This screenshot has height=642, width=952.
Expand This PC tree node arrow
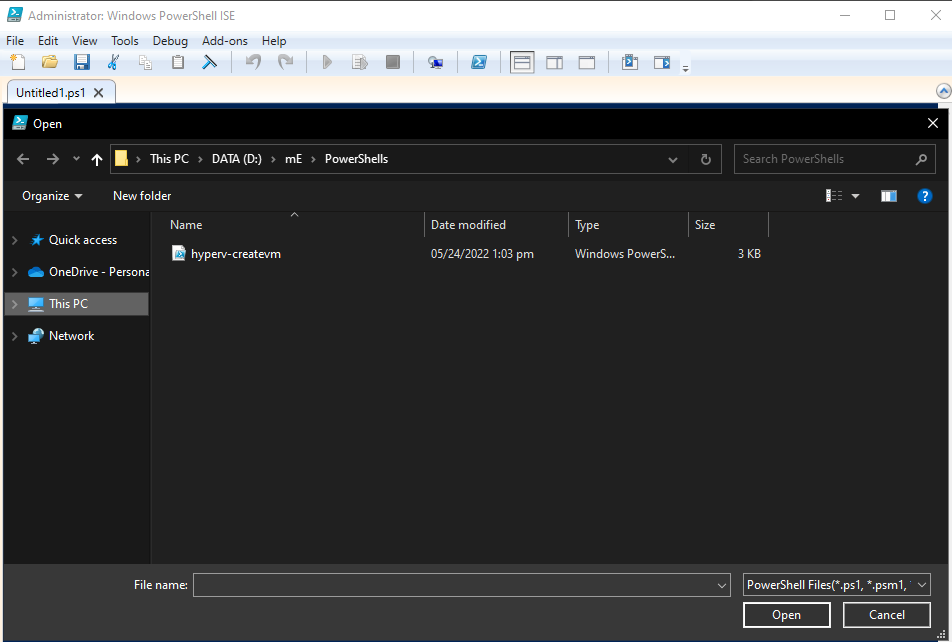15,304
